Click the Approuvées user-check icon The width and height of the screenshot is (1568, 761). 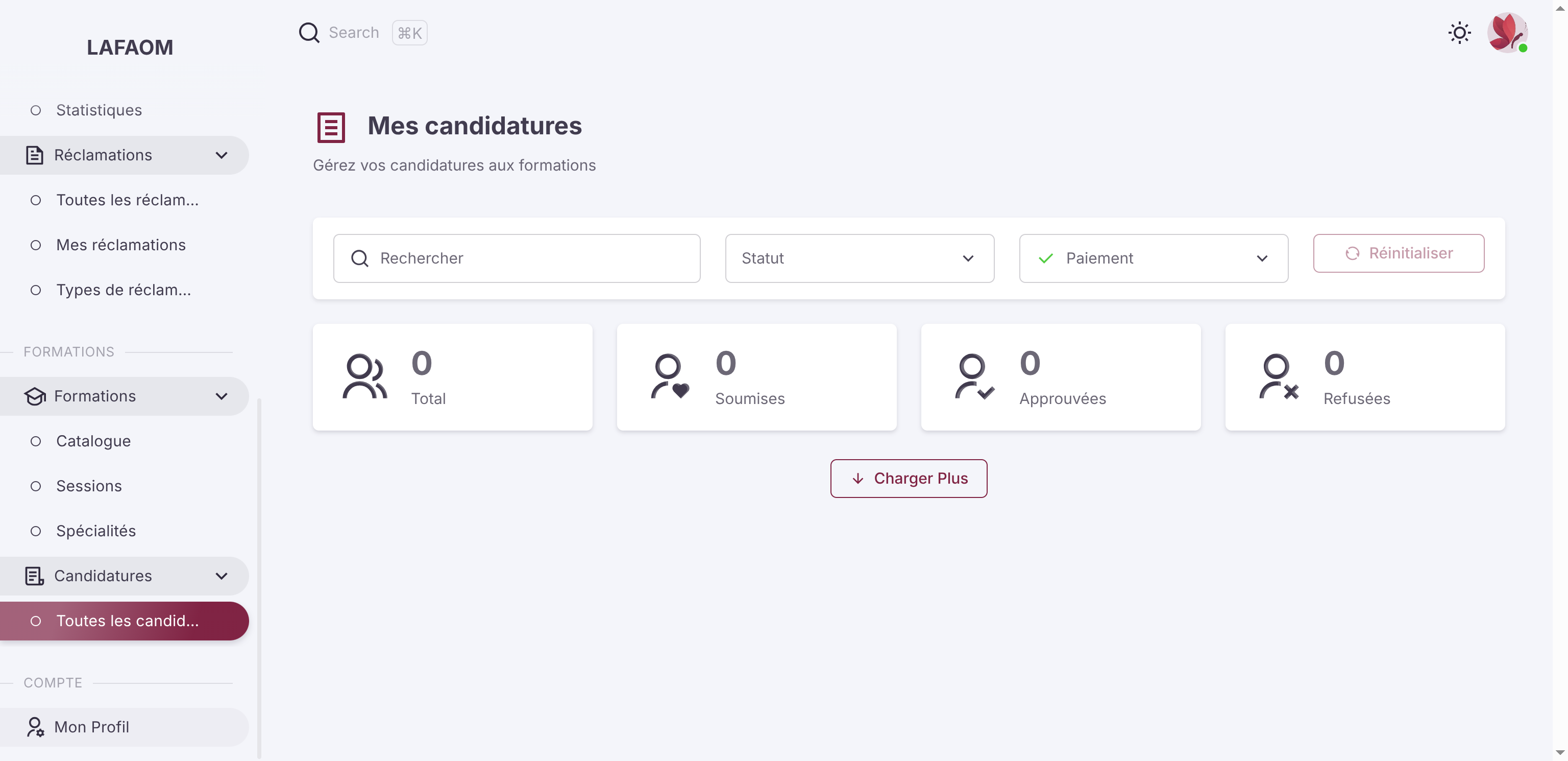974,376
